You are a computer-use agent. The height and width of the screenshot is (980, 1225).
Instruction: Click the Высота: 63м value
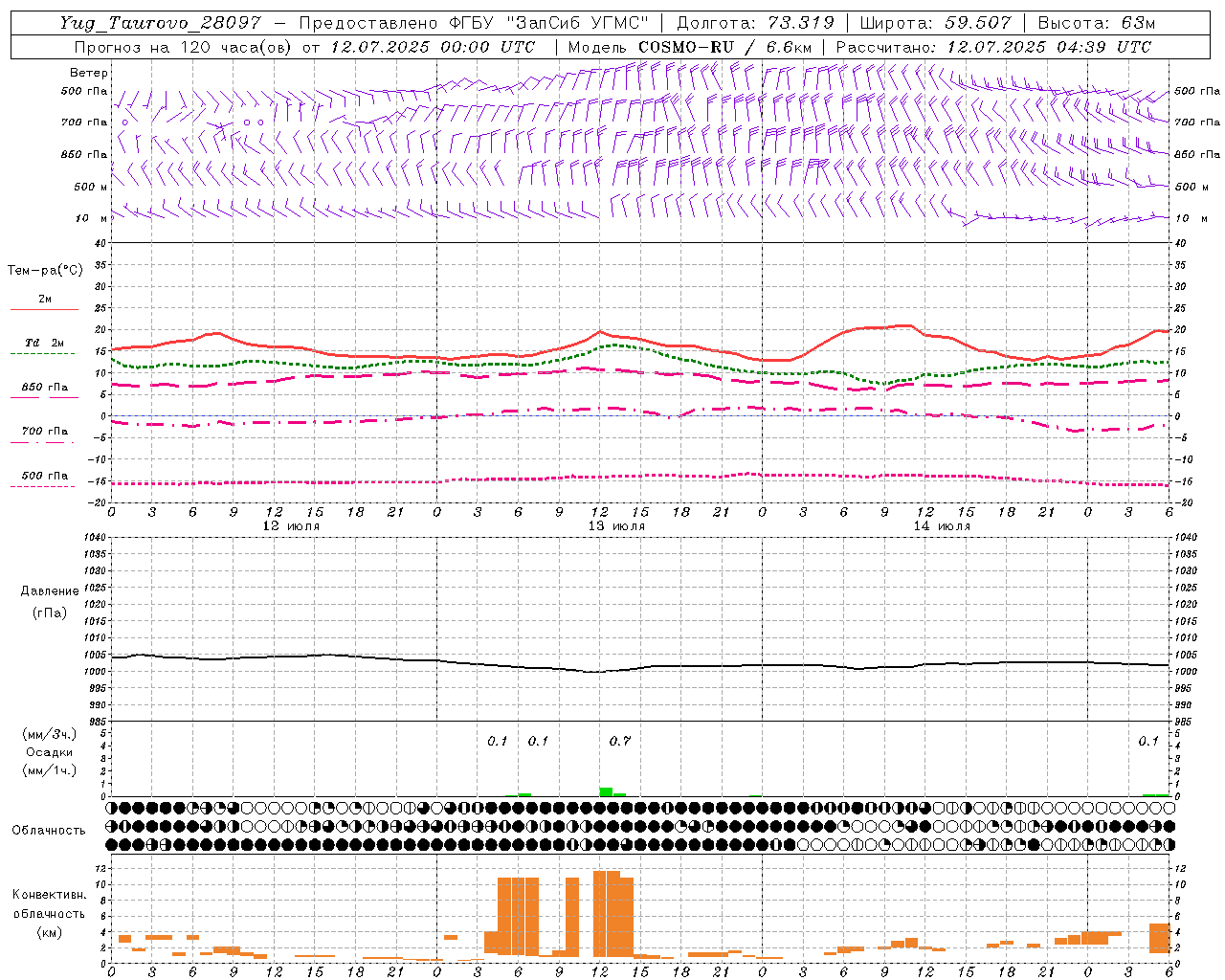tap(1095, 23)
